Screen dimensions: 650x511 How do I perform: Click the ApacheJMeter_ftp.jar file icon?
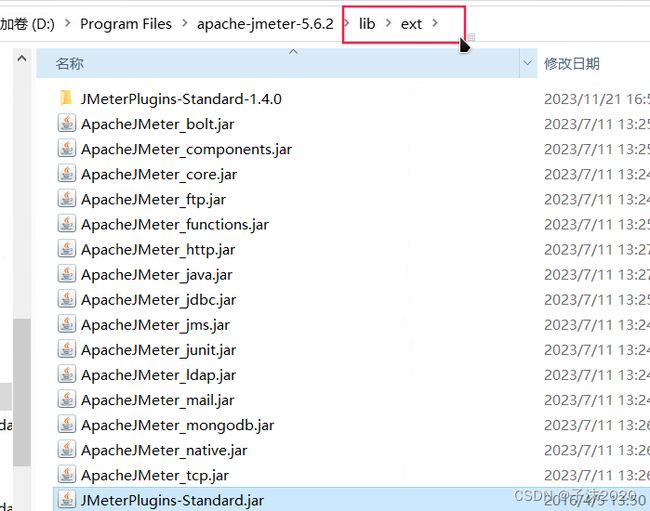click(66, 199)
